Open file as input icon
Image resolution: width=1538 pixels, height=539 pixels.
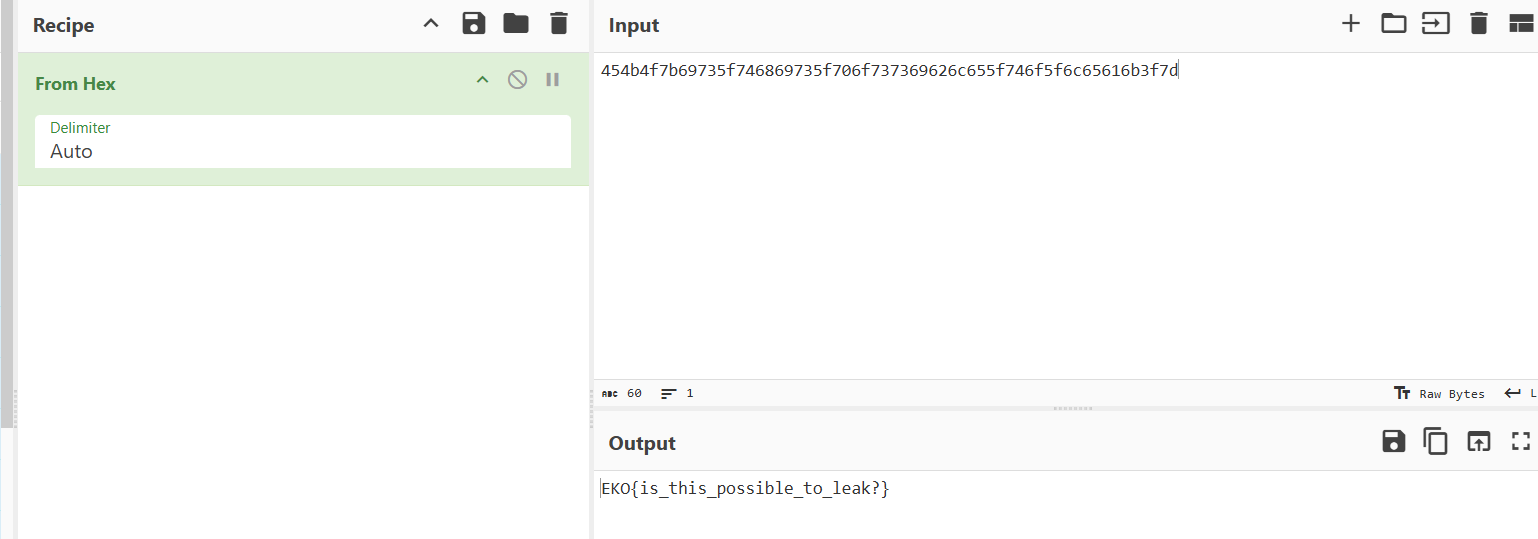(1436, 24)
